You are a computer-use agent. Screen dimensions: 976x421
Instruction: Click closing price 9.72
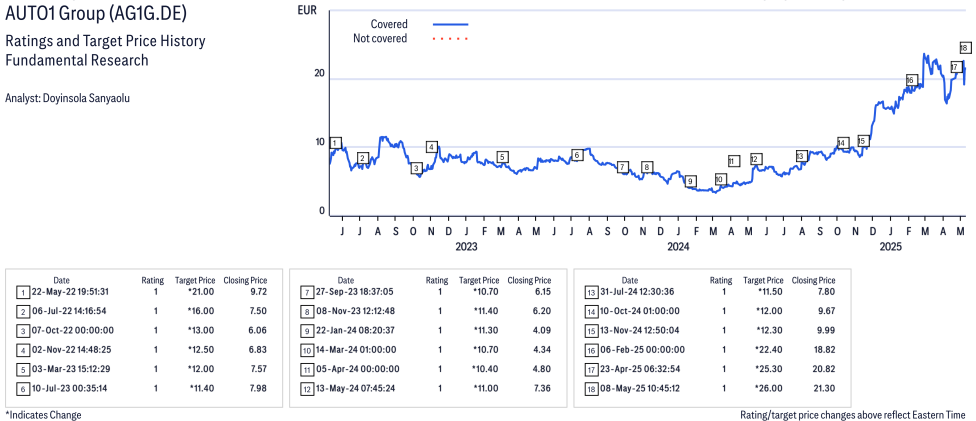pos(258,291)
